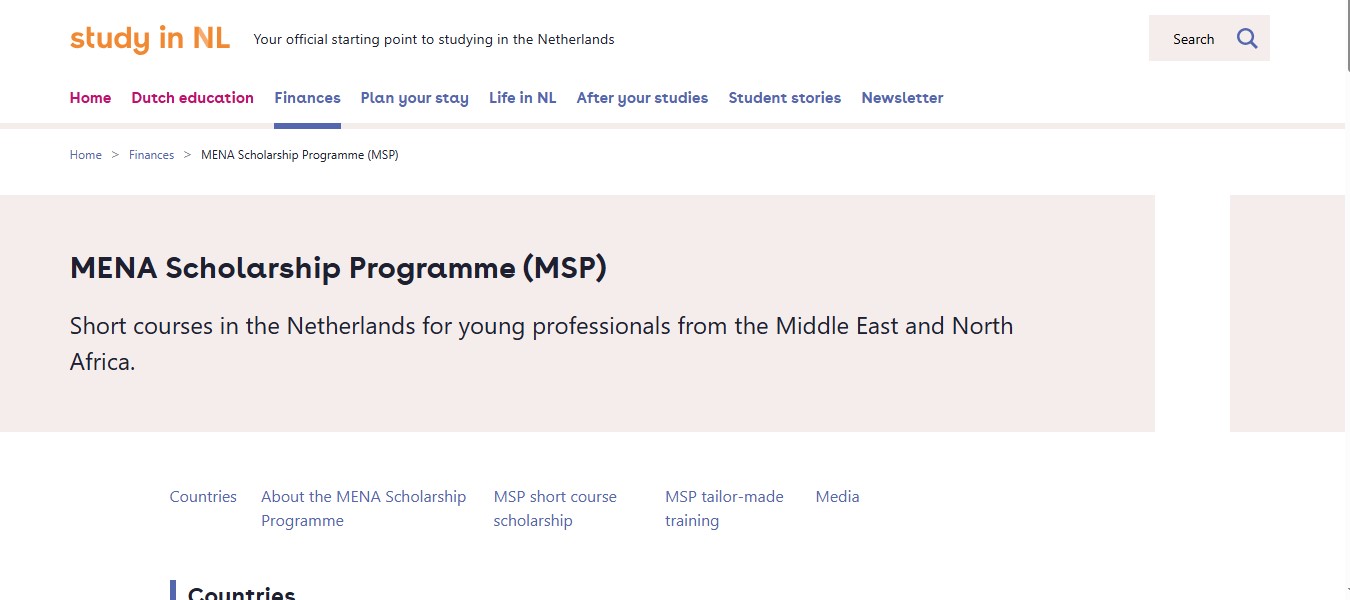Click the Countries section heading

pyautogui.click(x=241, y=593)
